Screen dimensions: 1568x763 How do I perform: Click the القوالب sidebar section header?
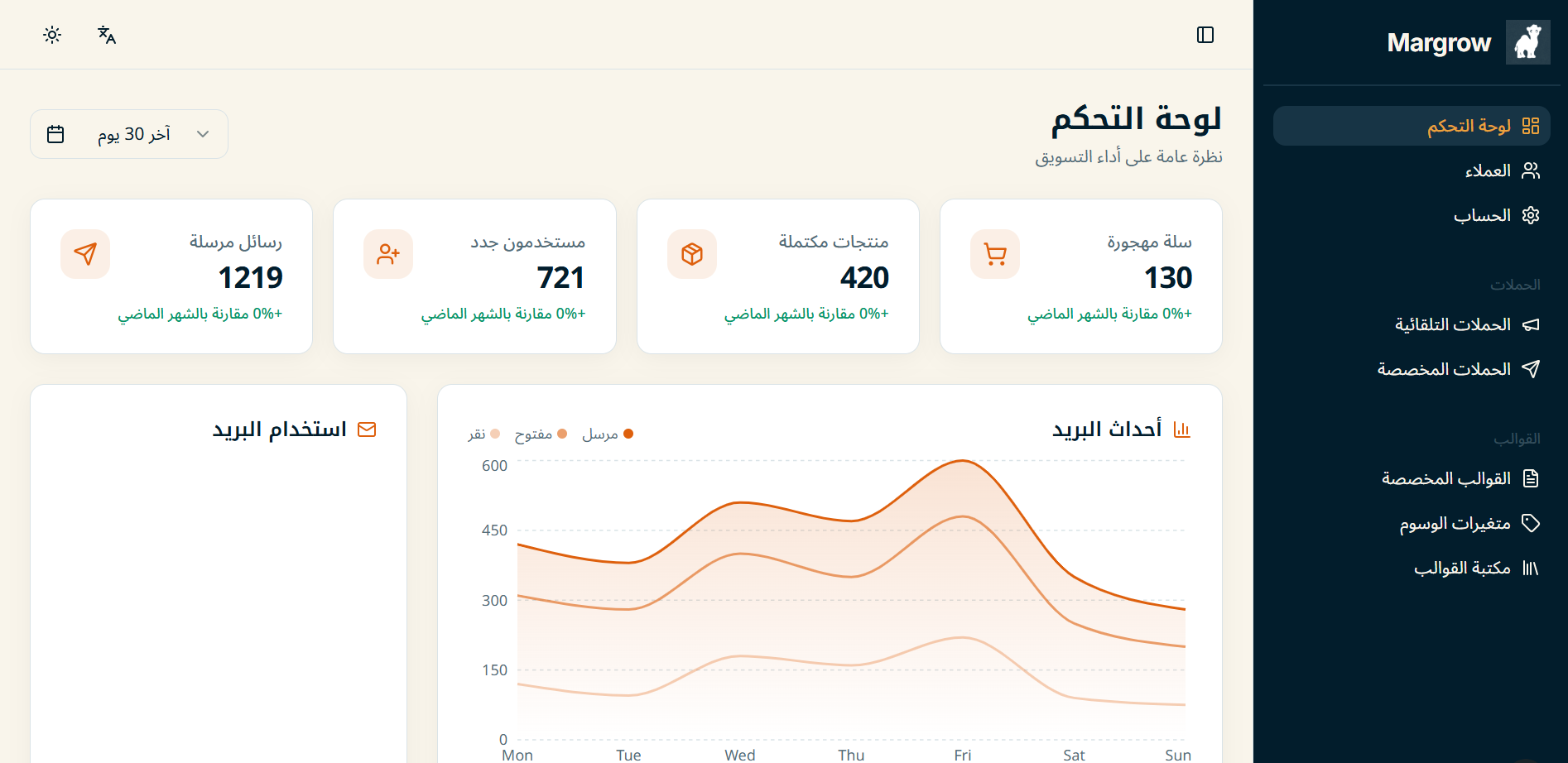[1517, 439]
